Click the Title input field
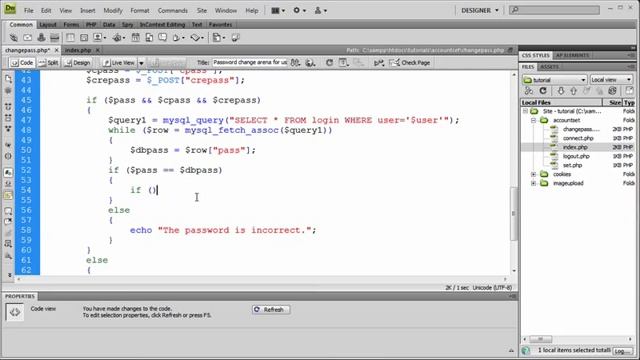Image resolution: width=640 pixels, height=360 pixels. [x=249, y=62]
